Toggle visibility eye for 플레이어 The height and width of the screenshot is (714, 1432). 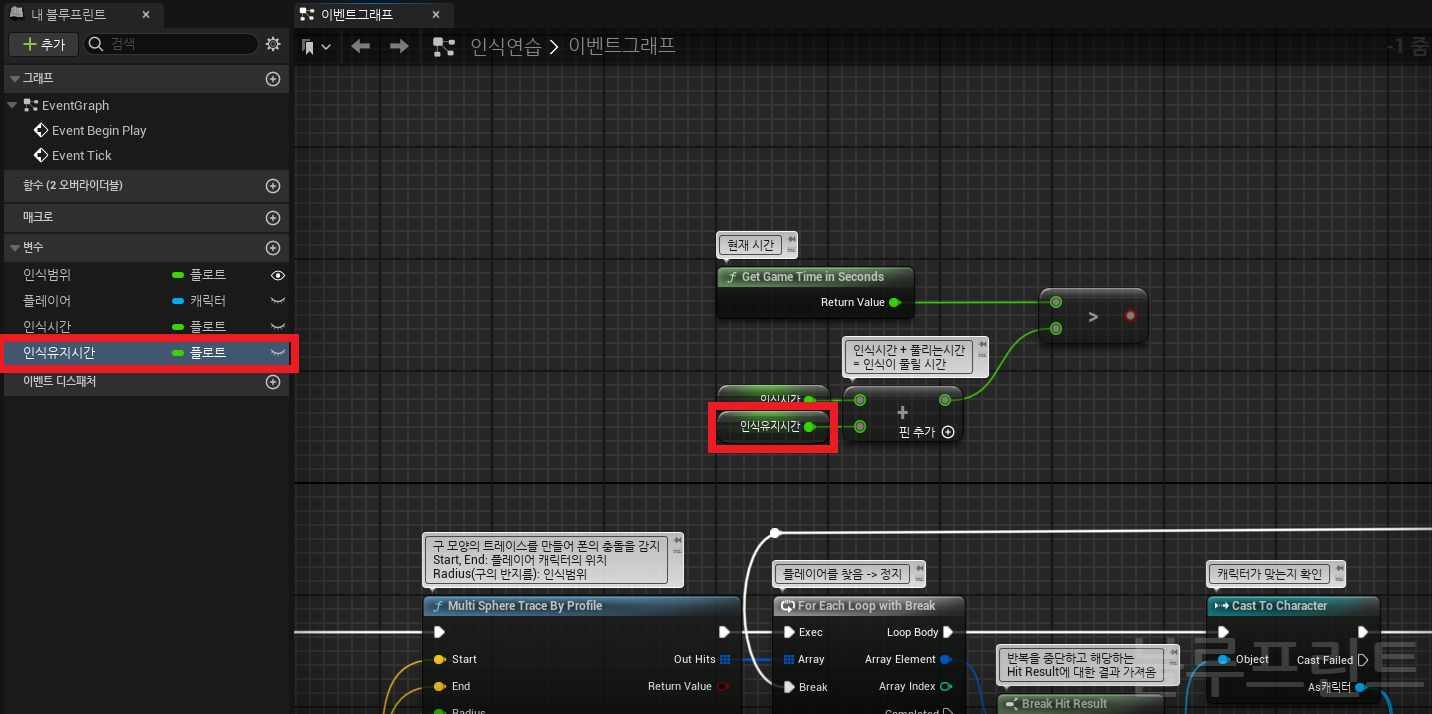tap(278, 300)
